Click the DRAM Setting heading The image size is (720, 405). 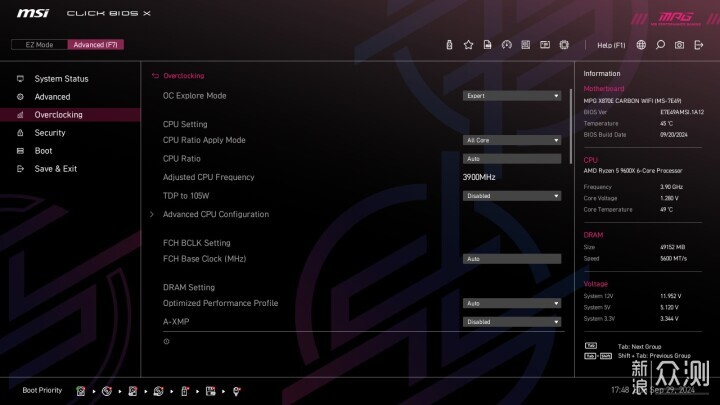pos(189,287)
